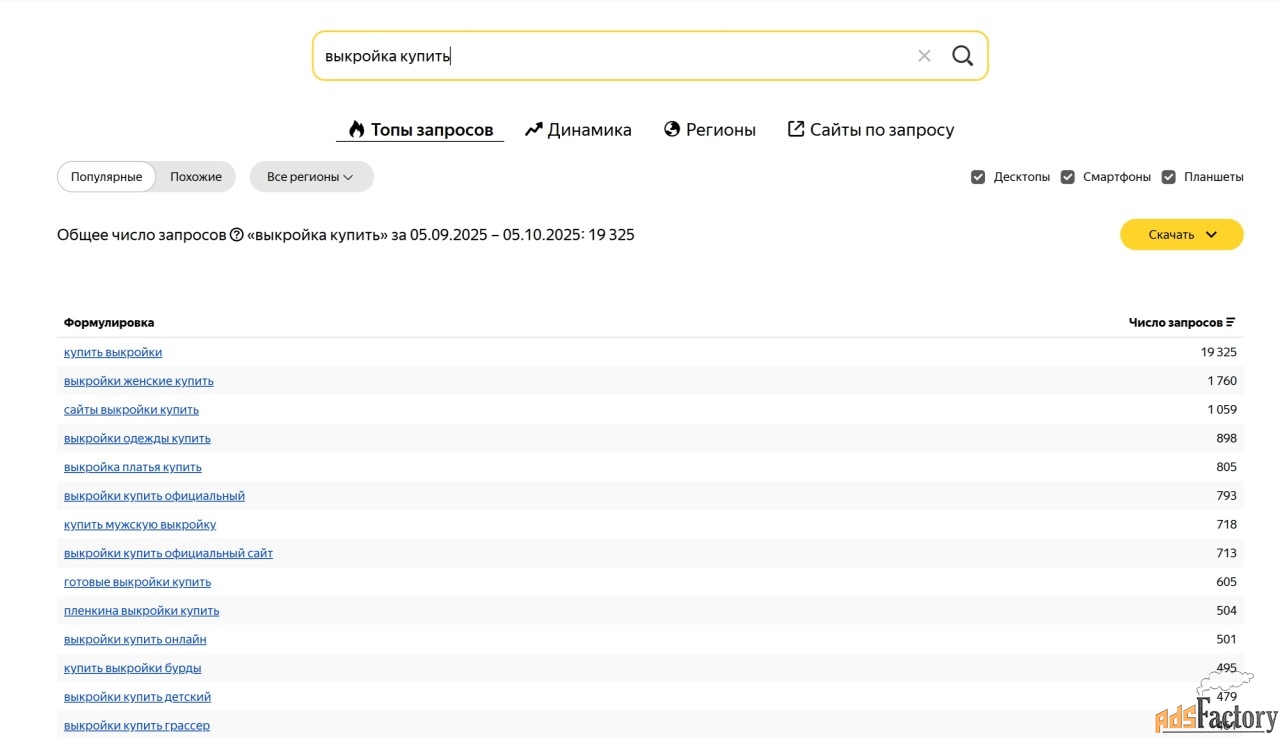Click the globe icon for Регионы

pyautogui.click(x=672, y=129)
